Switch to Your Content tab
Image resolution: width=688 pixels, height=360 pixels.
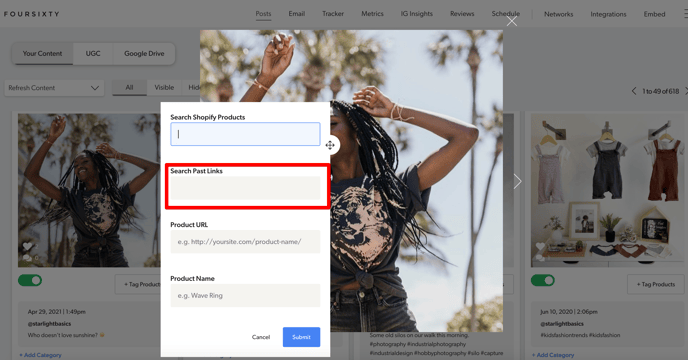pos(42,54)
